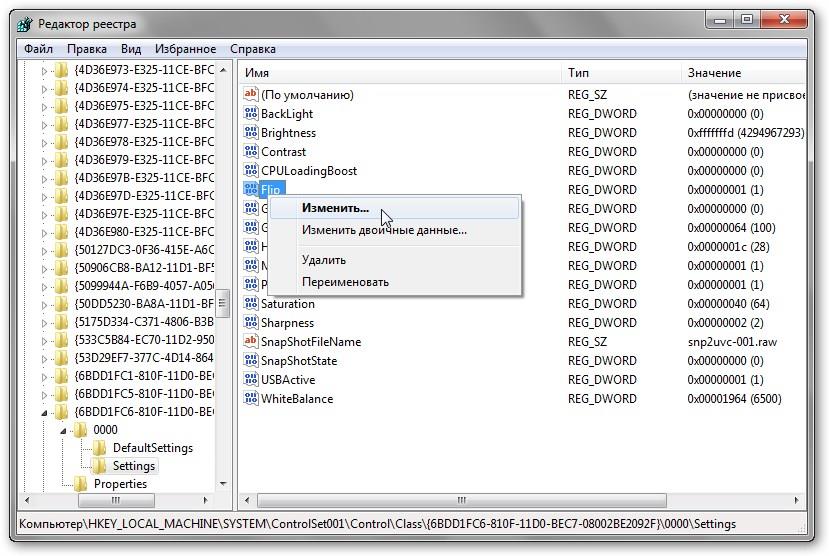Collapse the 0000 subkey node
The height and width of the screenshot is (556, 829).
point(62,430)
